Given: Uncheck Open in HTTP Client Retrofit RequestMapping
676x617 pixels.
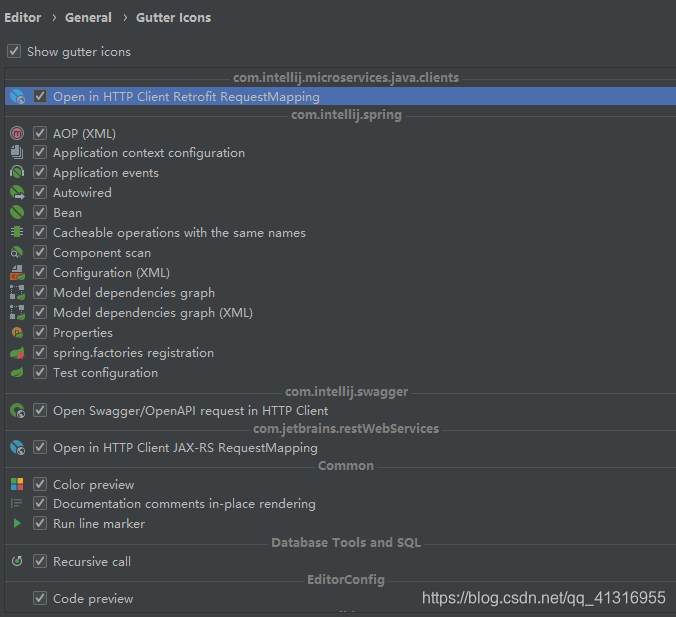Looking at the screenshot, I should click(x=40, y=96).
